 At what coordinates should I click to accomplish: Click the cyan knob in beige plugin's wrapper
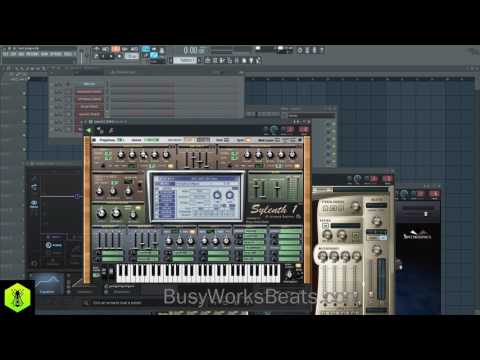(358, 178)
